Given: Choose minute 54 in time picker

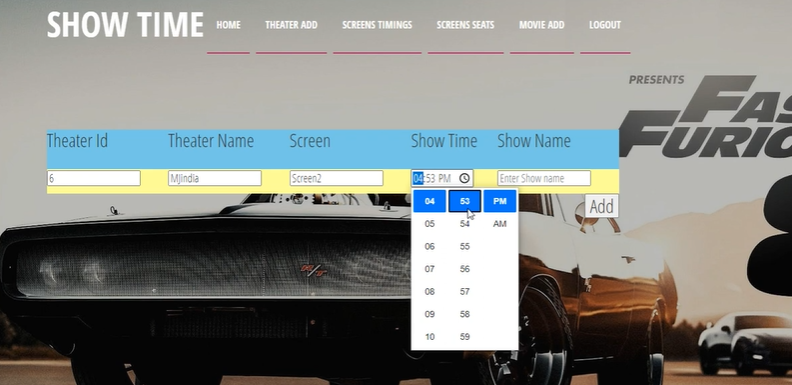Looking at the screenshot, I should [465, 224].
